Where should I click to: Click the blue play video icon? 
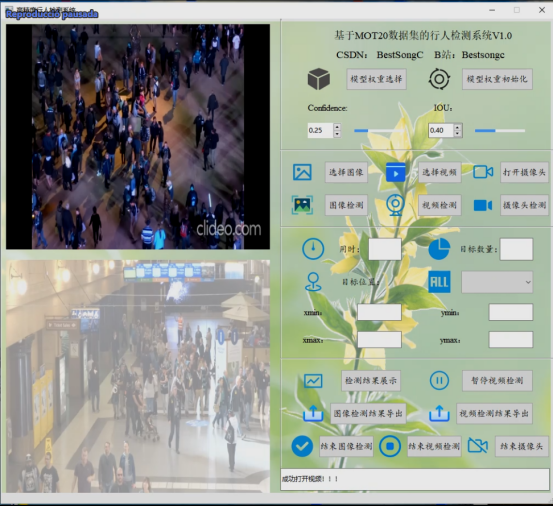click(395, 172)
